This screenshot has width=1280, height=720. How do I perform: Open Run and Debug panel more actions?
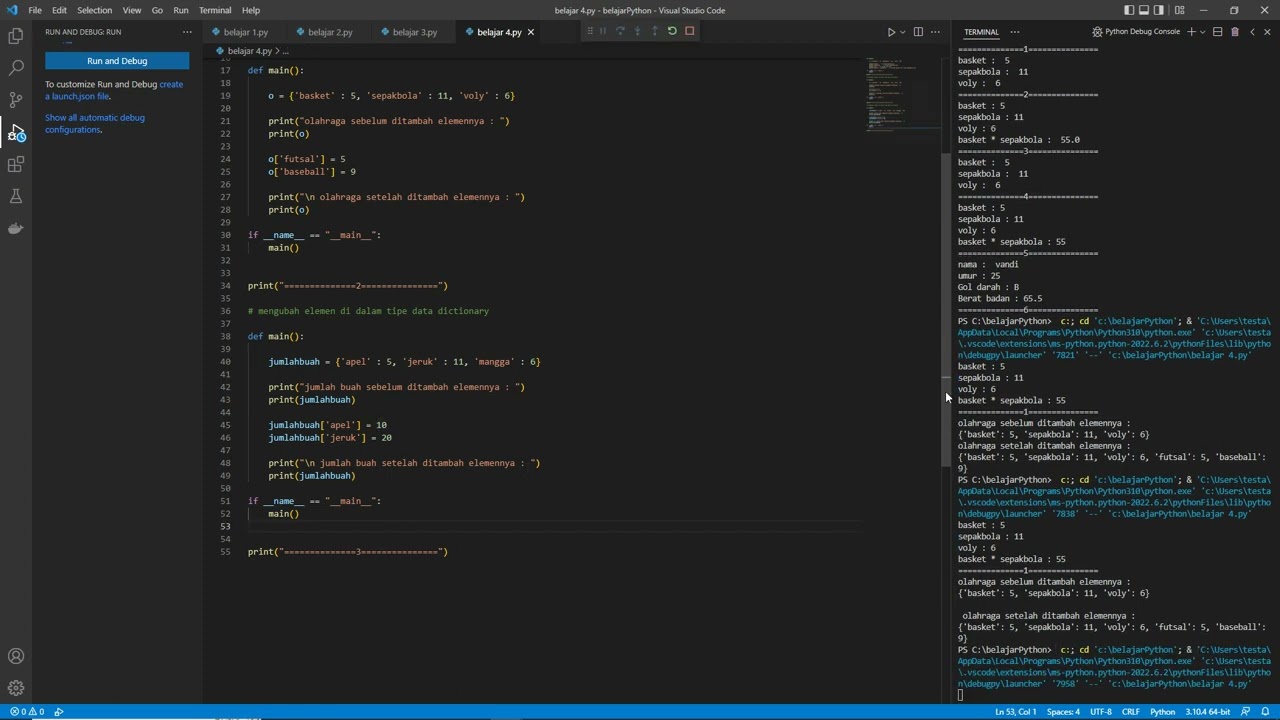[187, 32]
